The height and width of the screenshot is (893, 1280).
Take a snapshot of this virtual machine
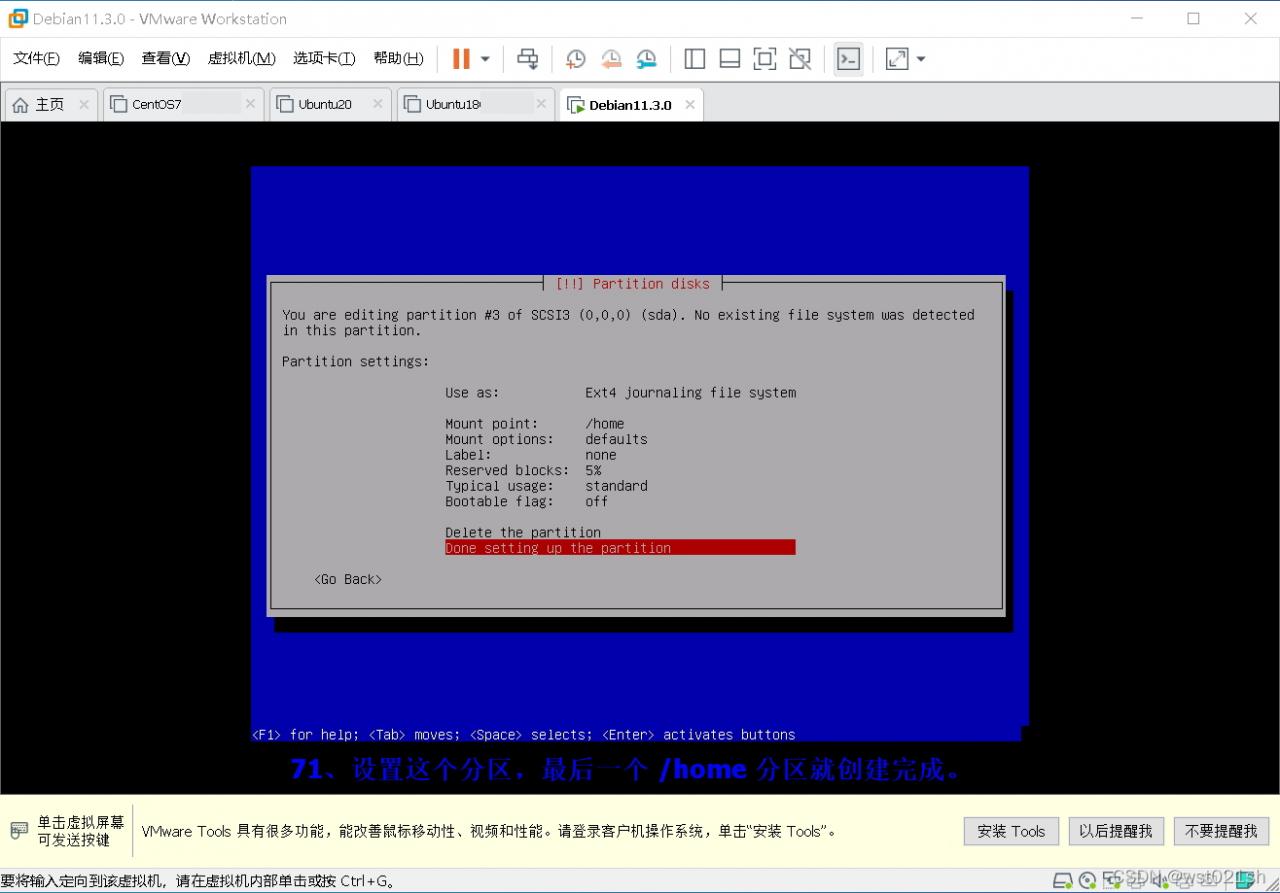tap(575, 59)
